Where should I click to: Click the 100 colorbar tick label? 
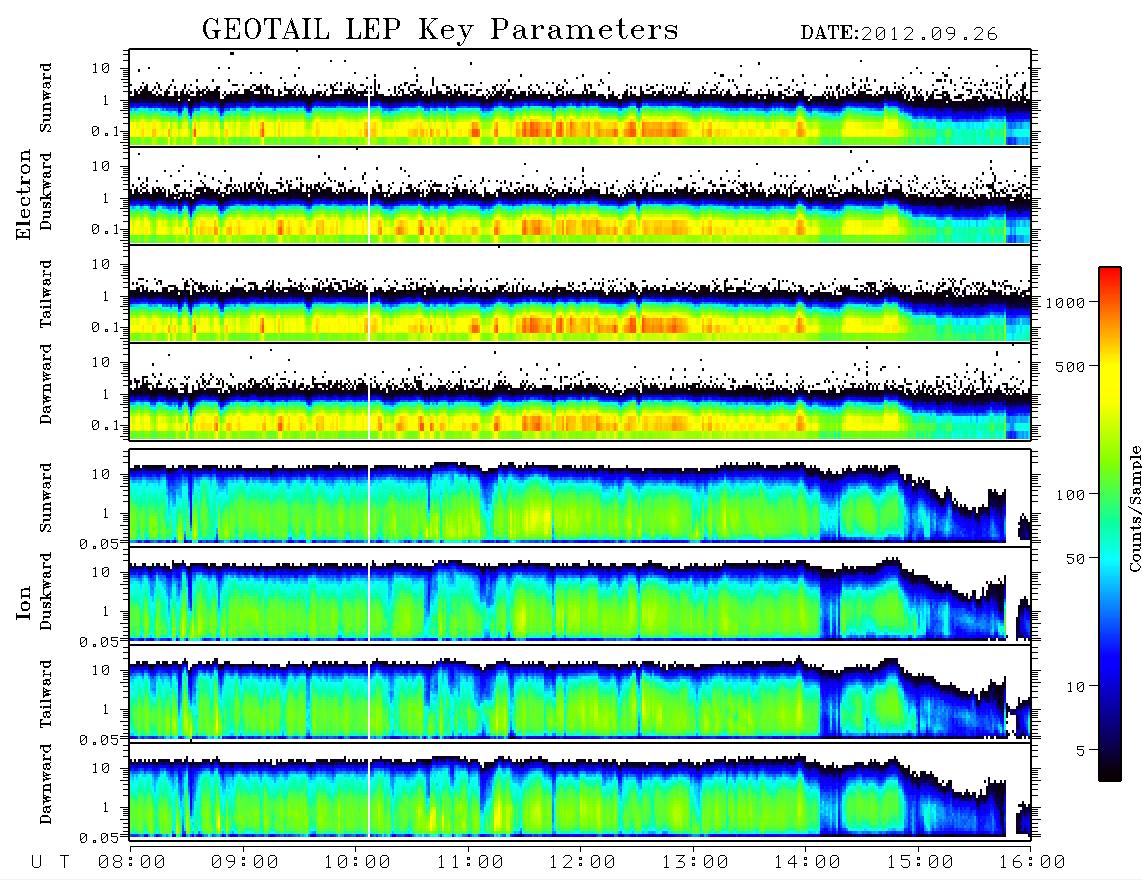[1071, 495]
